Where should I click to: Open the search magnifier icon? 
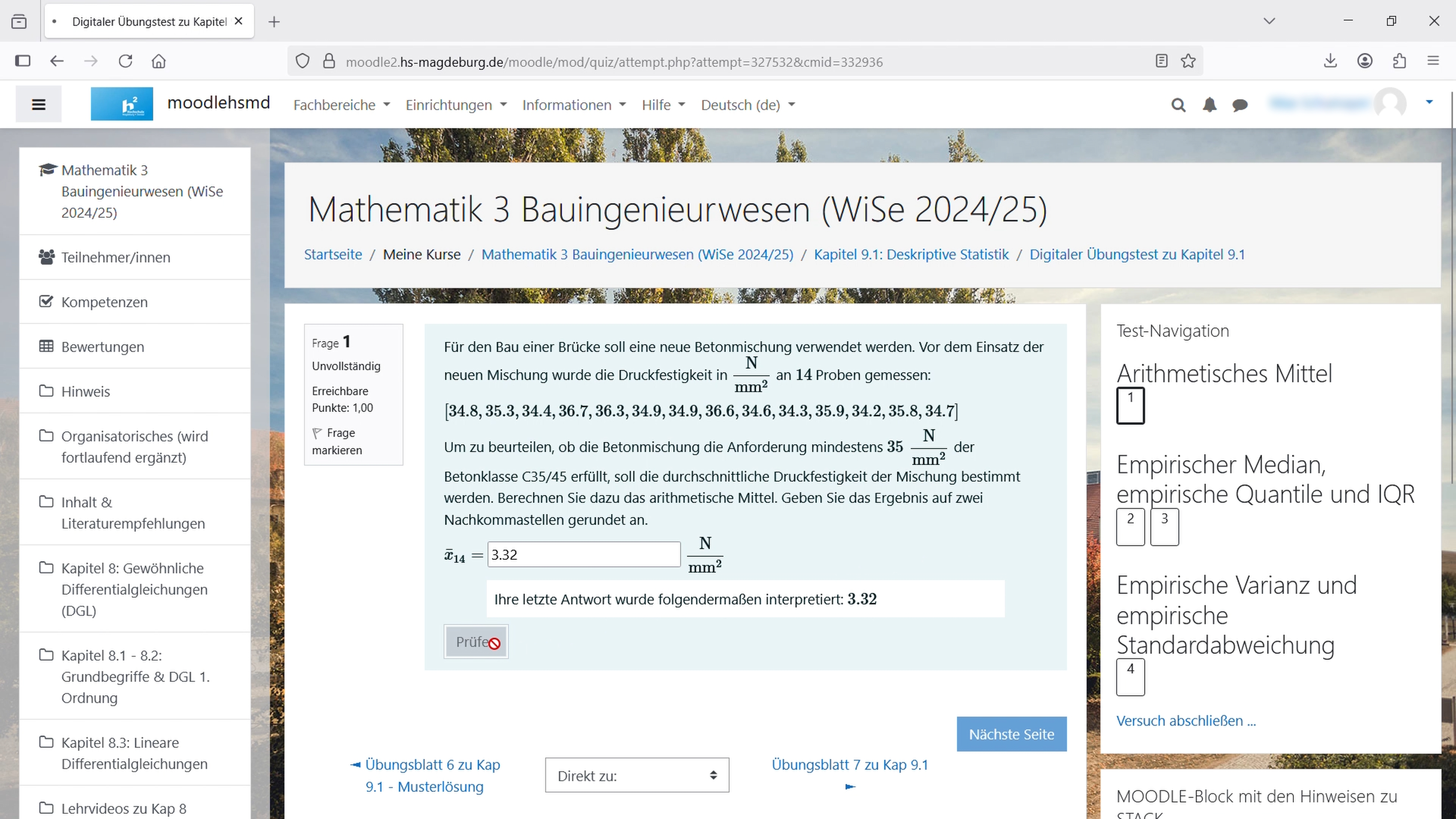1178,105
